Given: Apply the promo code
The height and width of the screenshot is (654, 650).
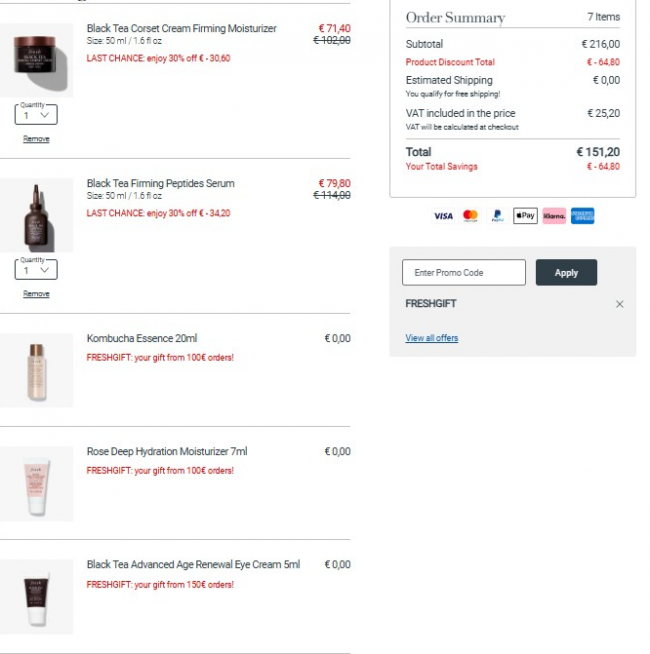Looking at the screenshot, I should click(566, 273).
